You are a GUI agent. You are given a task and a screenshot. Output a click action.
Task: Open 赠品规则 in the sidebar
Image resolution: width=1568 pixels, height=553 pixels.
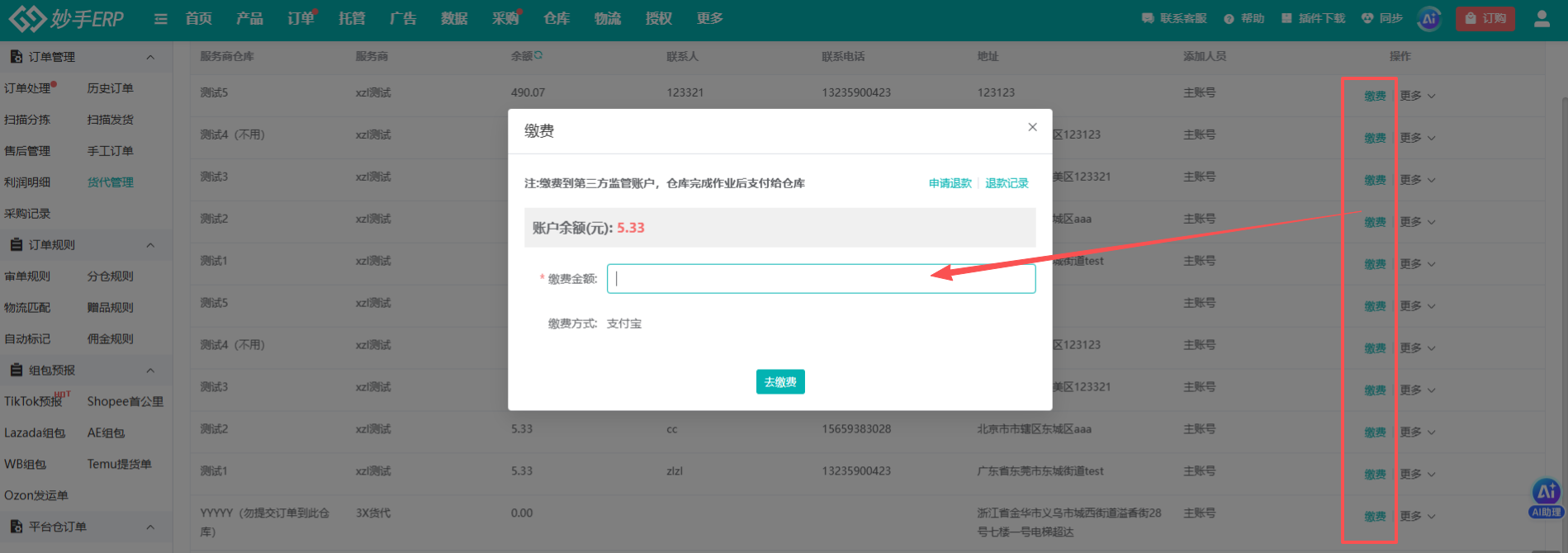(111, 308)
